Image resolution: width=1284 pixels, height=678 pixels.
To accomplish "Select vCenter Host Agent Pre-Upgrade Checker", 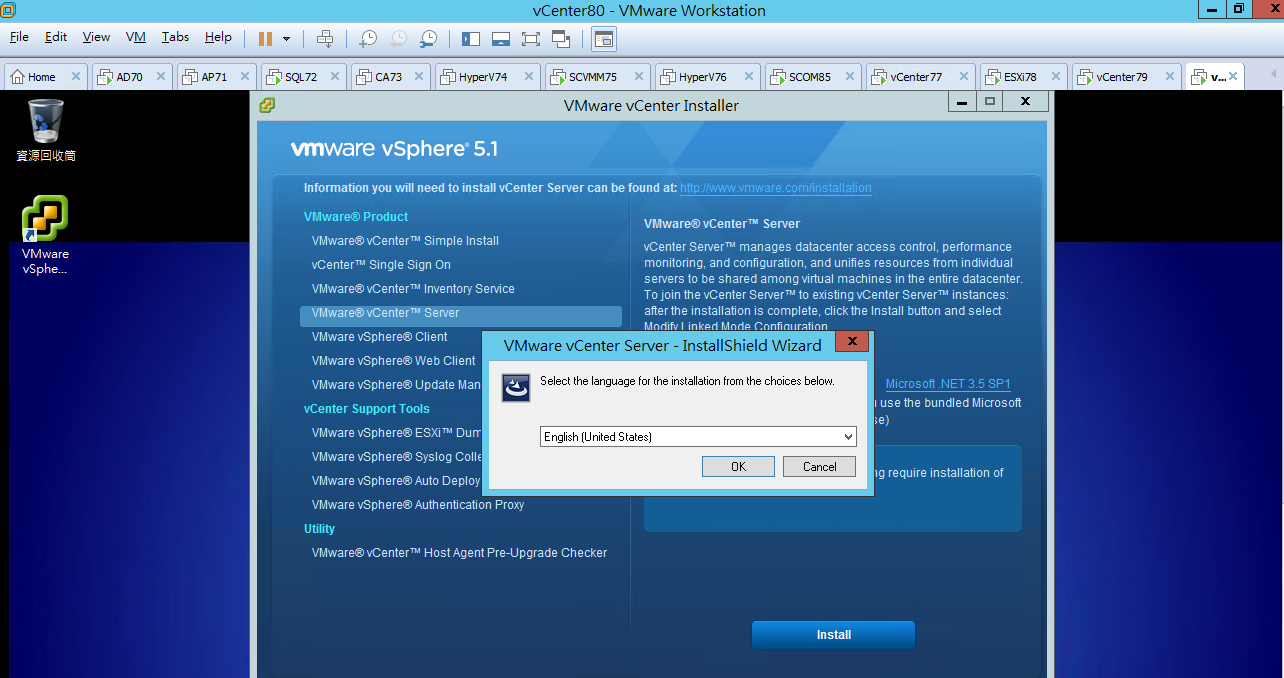I will pos(459,553).
